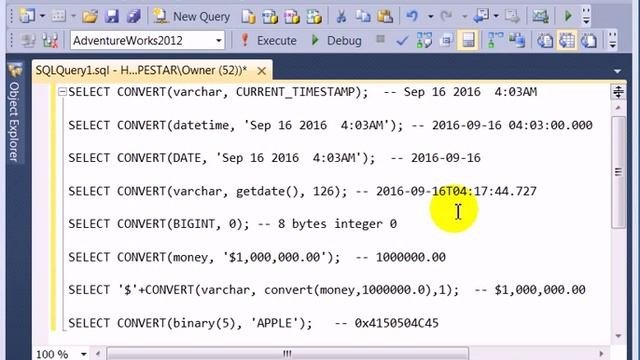Click the horizontal scrollbar thumb
The width and height of the screenshot is (640, 360).
(288, 353)
